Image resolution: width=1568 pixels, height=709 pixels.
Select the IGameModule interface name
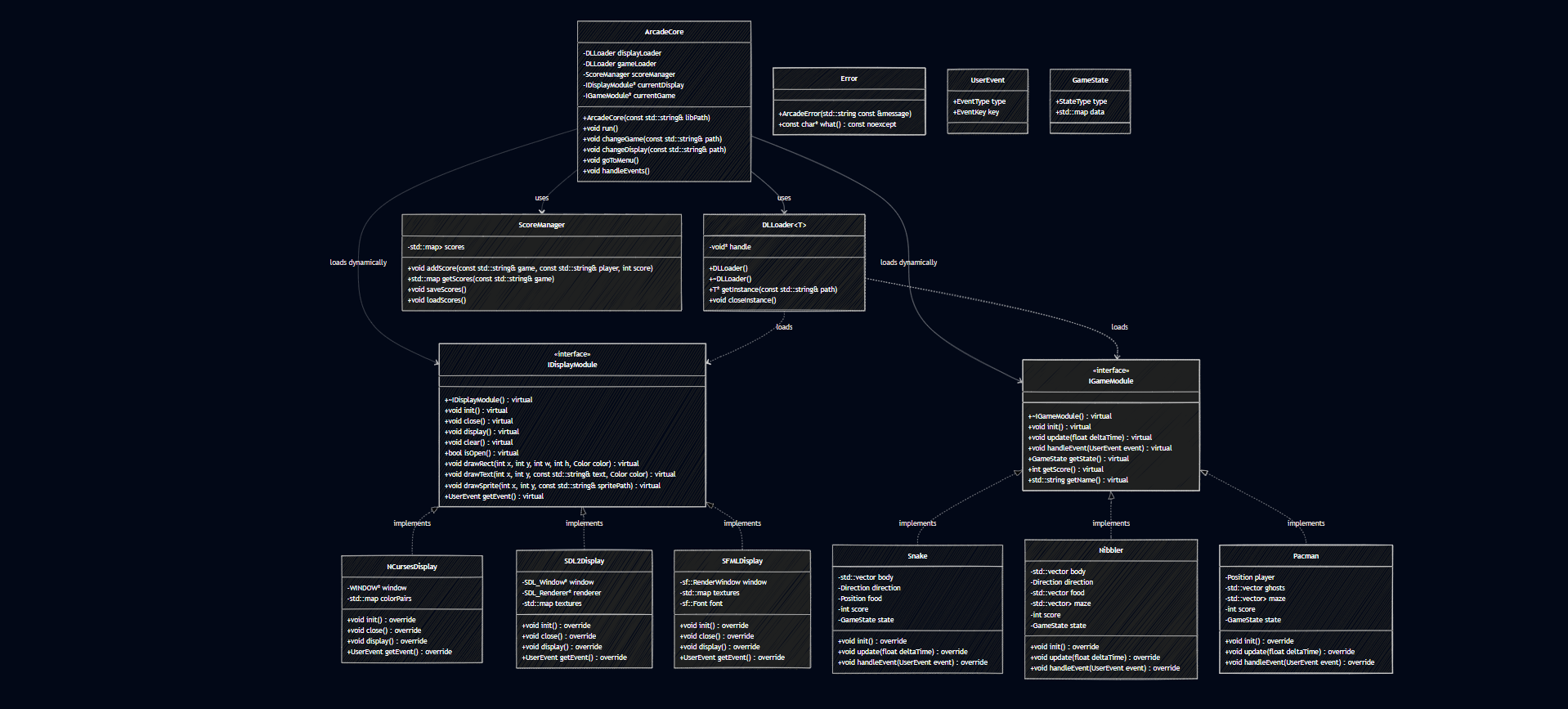coord(1110,381)
